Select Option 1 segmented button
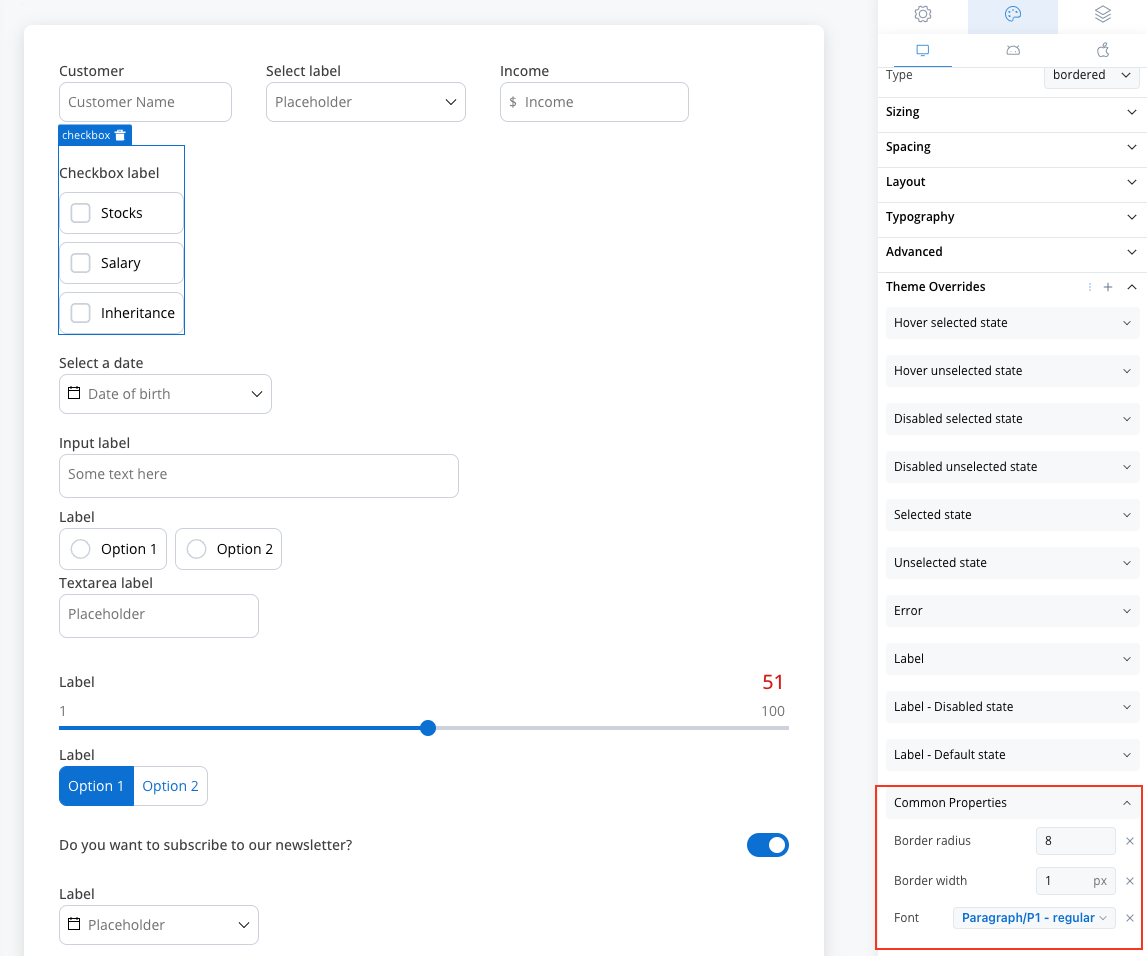Image resolution: width=1147 pixels, height=956 pixels. (x=96, y=786)
